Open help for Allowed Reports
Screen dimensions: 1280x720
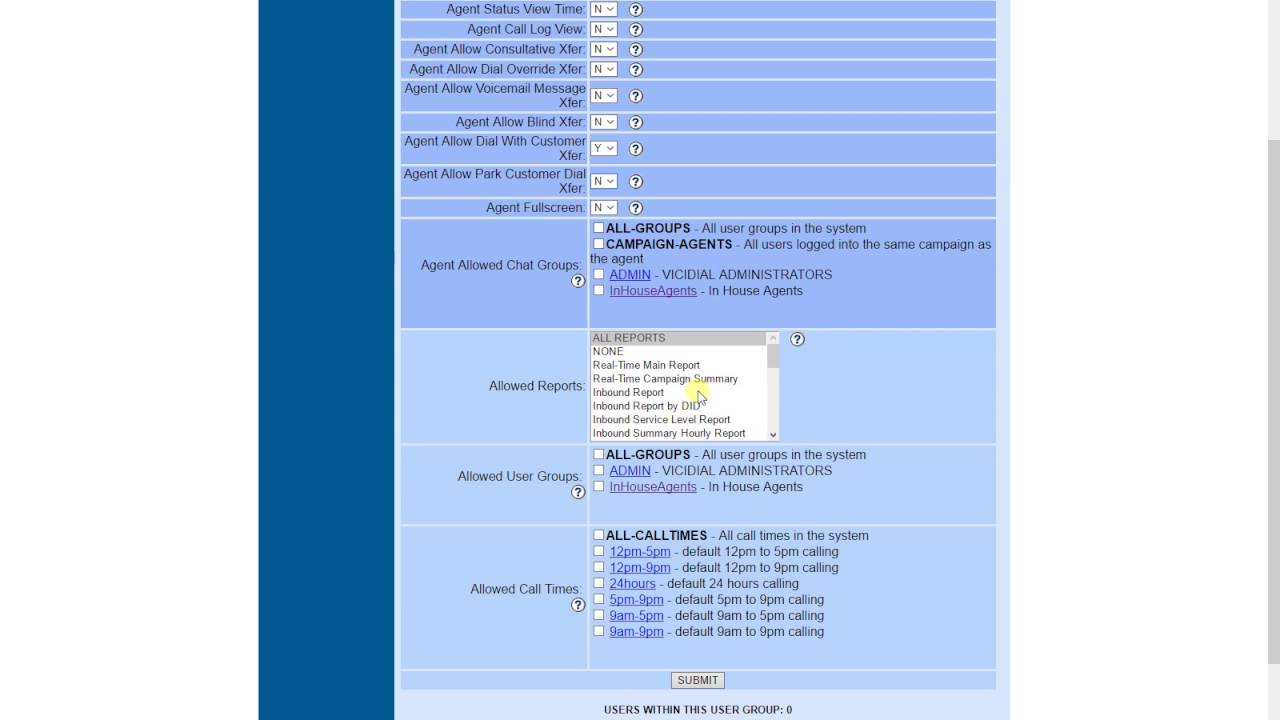click(797, 339)
